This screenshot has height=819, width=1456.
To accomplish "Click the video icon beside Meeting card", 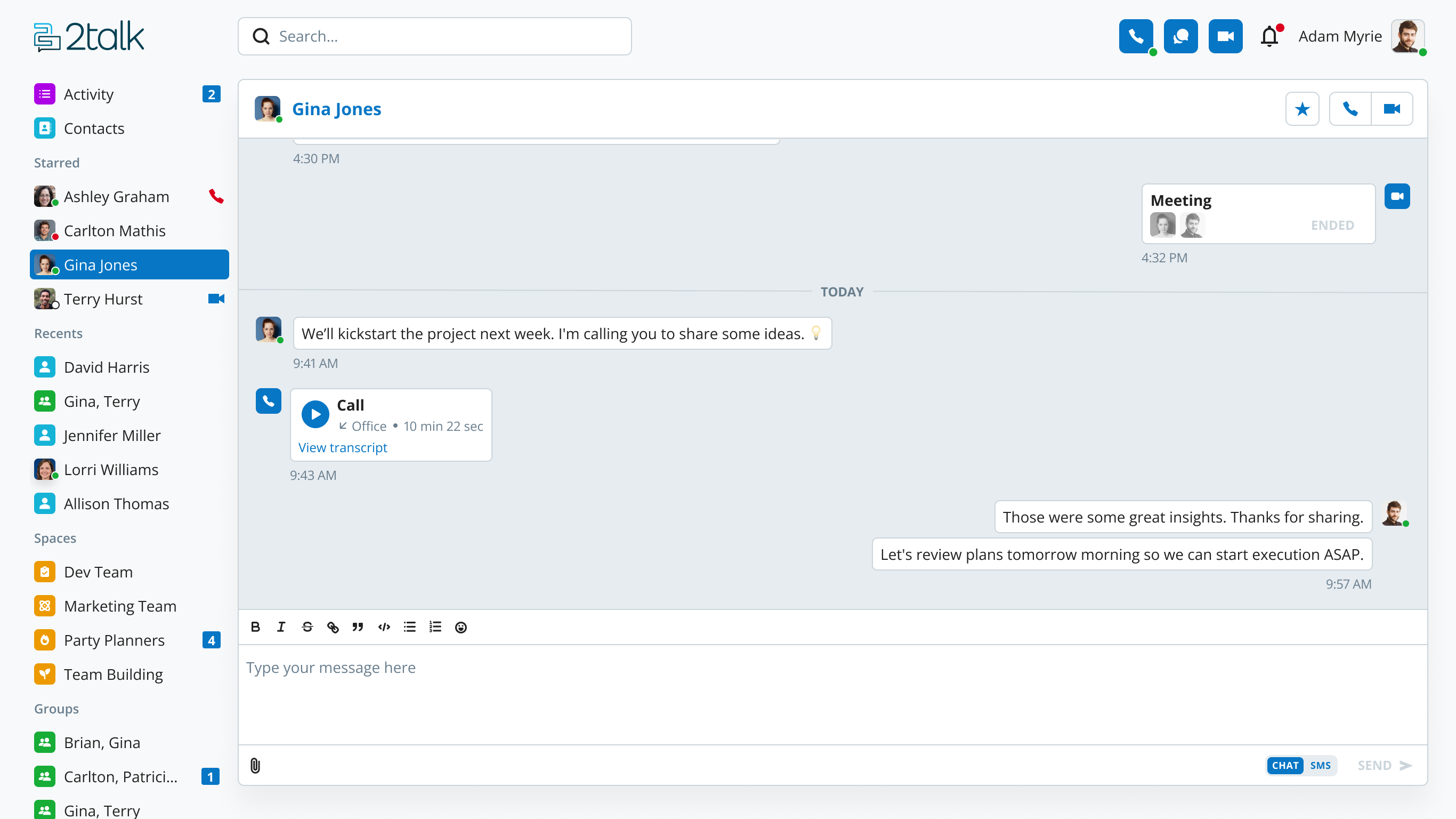I will pyautogui.click(x=1397, y=196).
